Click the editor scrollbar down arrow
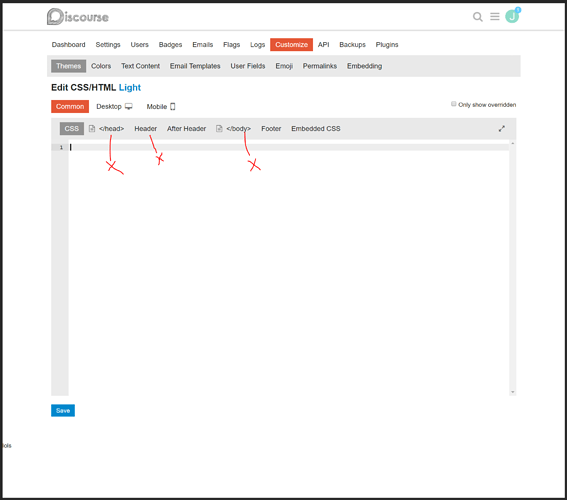The width and height of the screenshot is (567, 500). [512, 392]
